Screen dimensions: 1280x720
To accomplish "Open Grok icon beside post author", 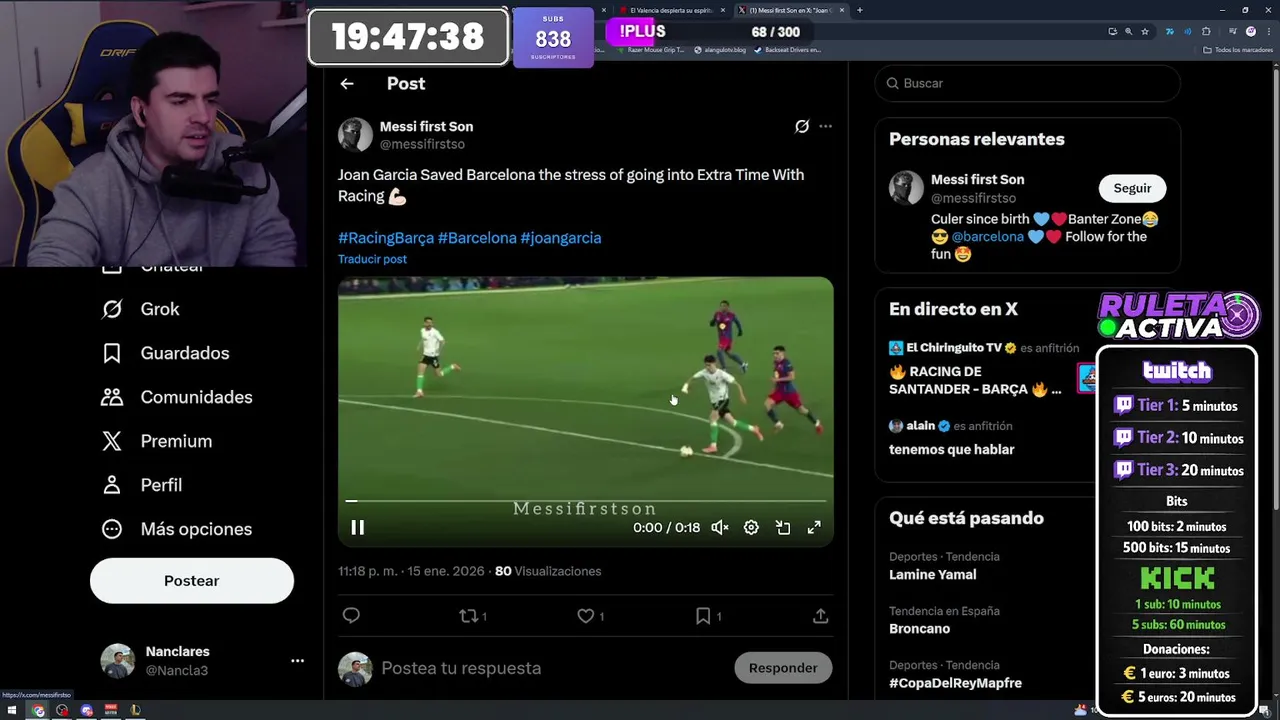I will tap(801, 126).
